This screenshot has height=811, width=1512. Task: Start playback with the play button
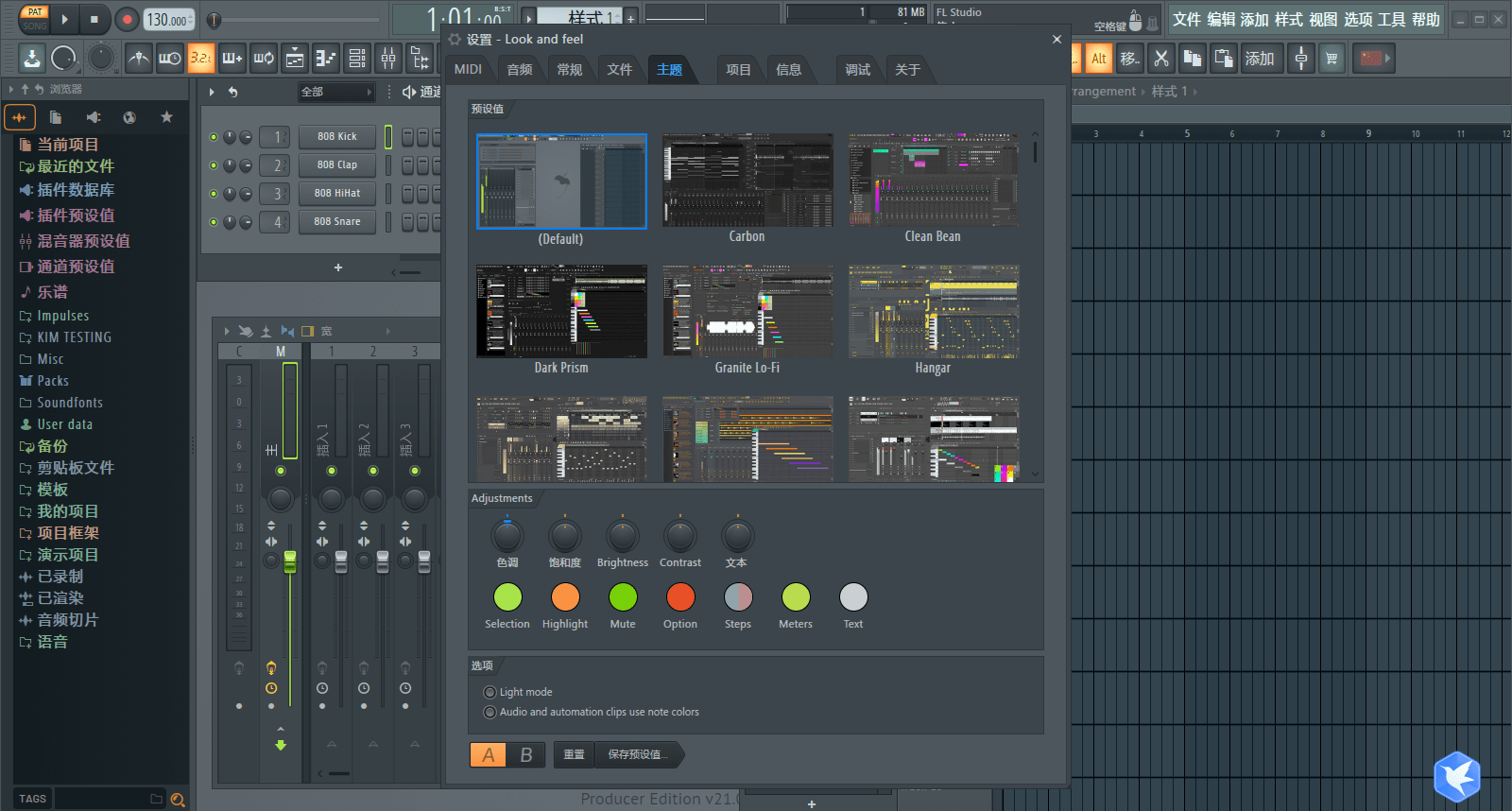(x=64, y=19)
